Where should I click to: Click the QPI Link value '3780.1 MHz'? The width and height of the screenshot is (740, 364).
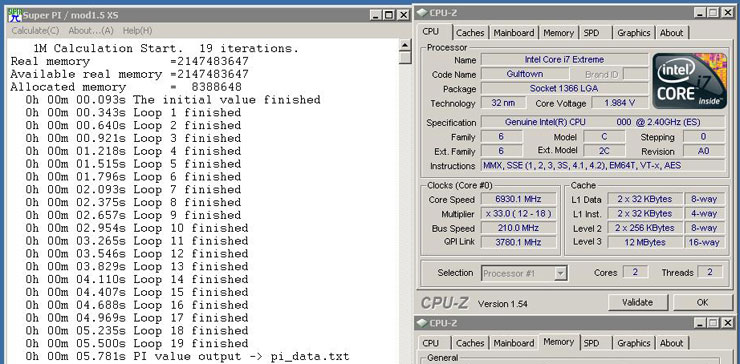point(518,242)
